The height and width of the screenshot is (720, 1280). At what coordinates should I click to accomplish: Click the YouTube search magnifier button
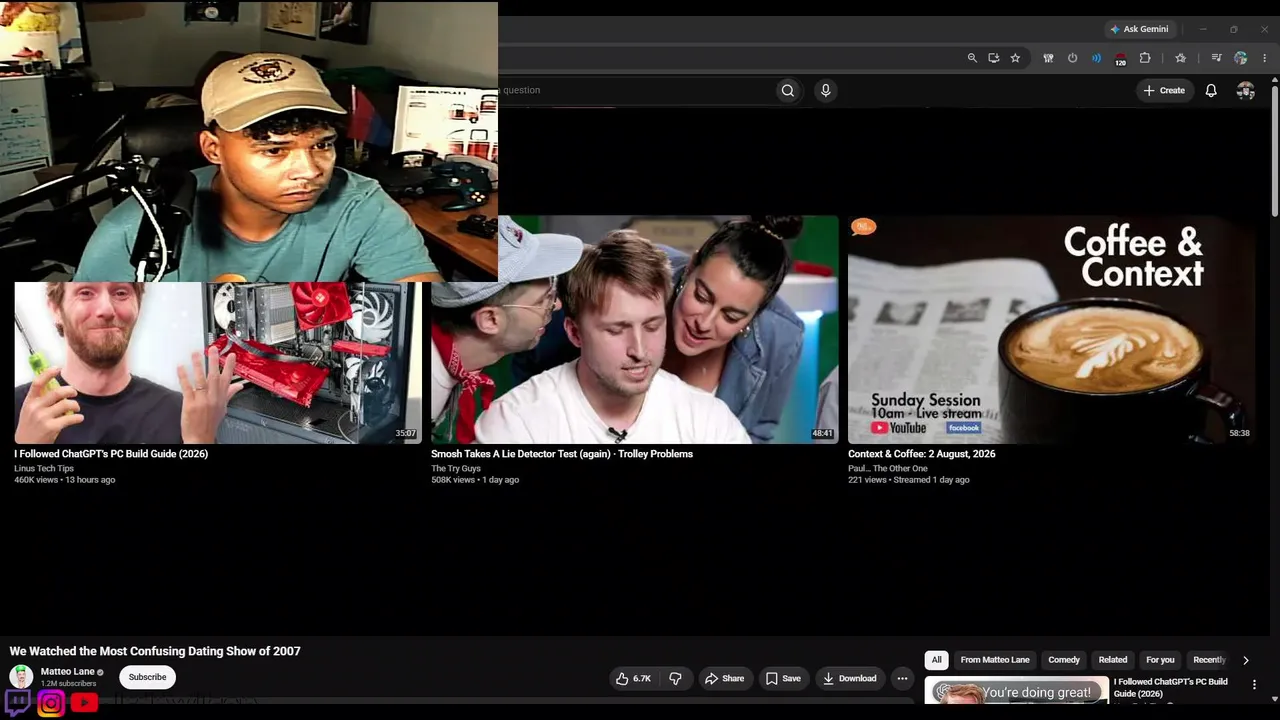[788, 91]
